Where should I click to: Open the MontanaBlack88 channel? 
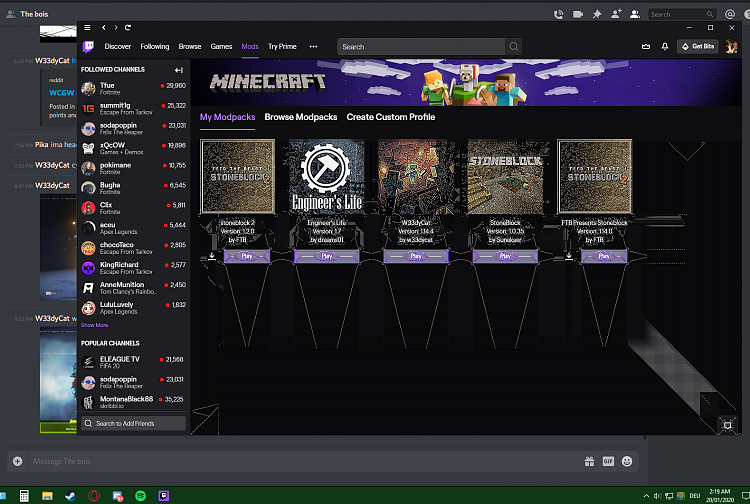[133, 402]
